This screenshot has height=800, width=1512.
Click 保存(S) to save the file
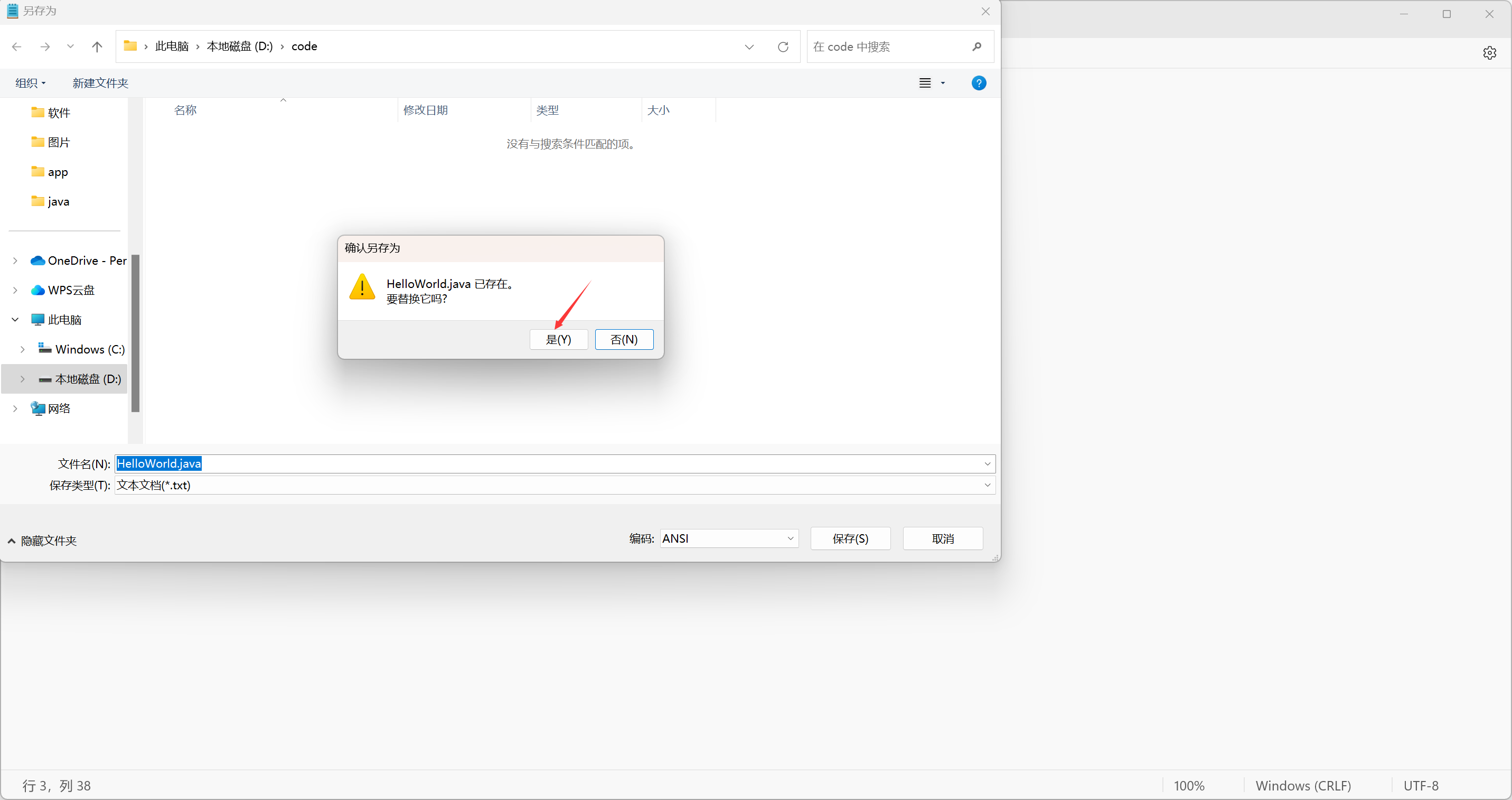[850, 539]
